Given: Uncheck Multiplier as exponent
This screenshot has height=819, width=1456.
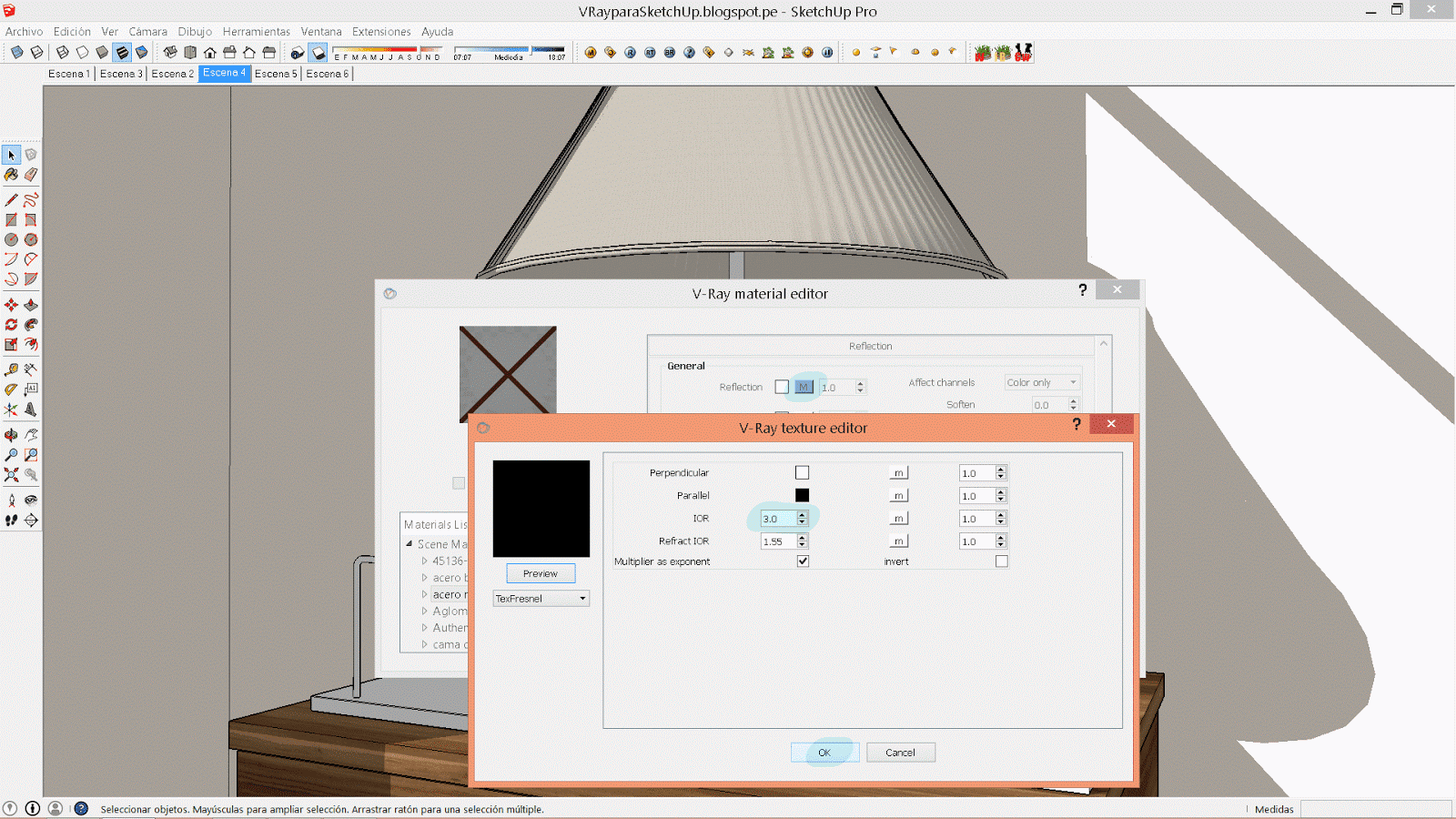Looking at the screenshot, I should pyautogui.click(x=802, y=561).
